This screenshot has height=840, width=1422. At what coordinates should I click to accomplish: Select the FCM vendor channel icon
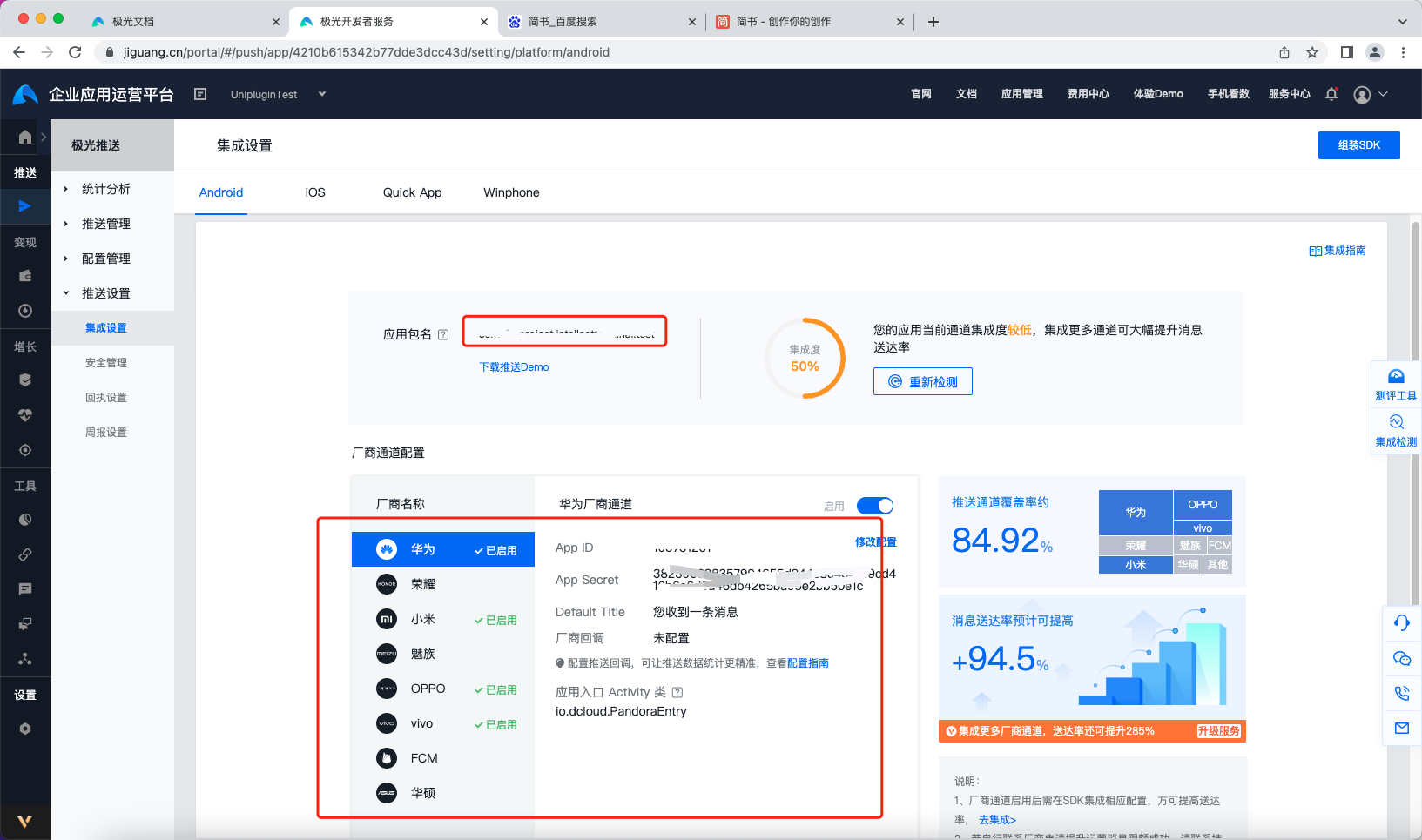(x=386, y=757)
